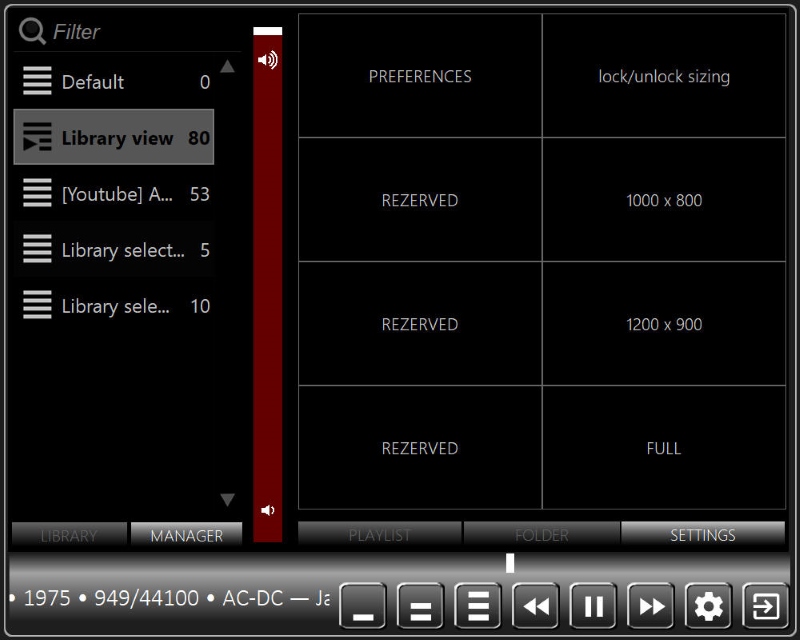Click the exit arrow button
The image size is (800, 640).
[766, 606]
